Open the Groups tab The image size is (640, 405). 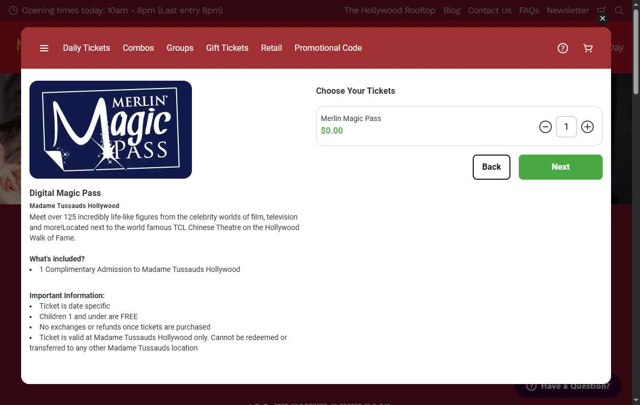(x=180, y=48)
